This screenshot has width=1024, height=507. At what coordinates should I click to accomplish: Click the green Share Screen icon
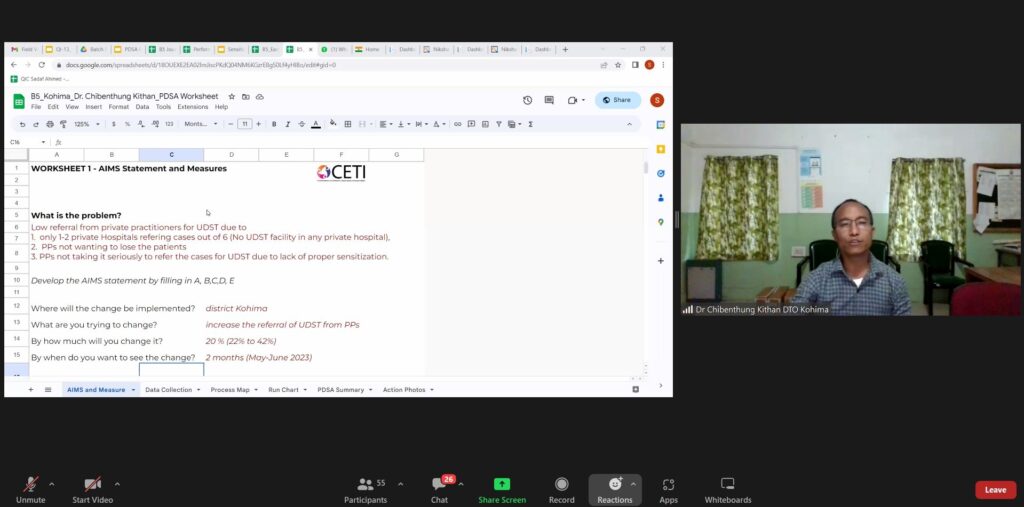tap(501, 484)
